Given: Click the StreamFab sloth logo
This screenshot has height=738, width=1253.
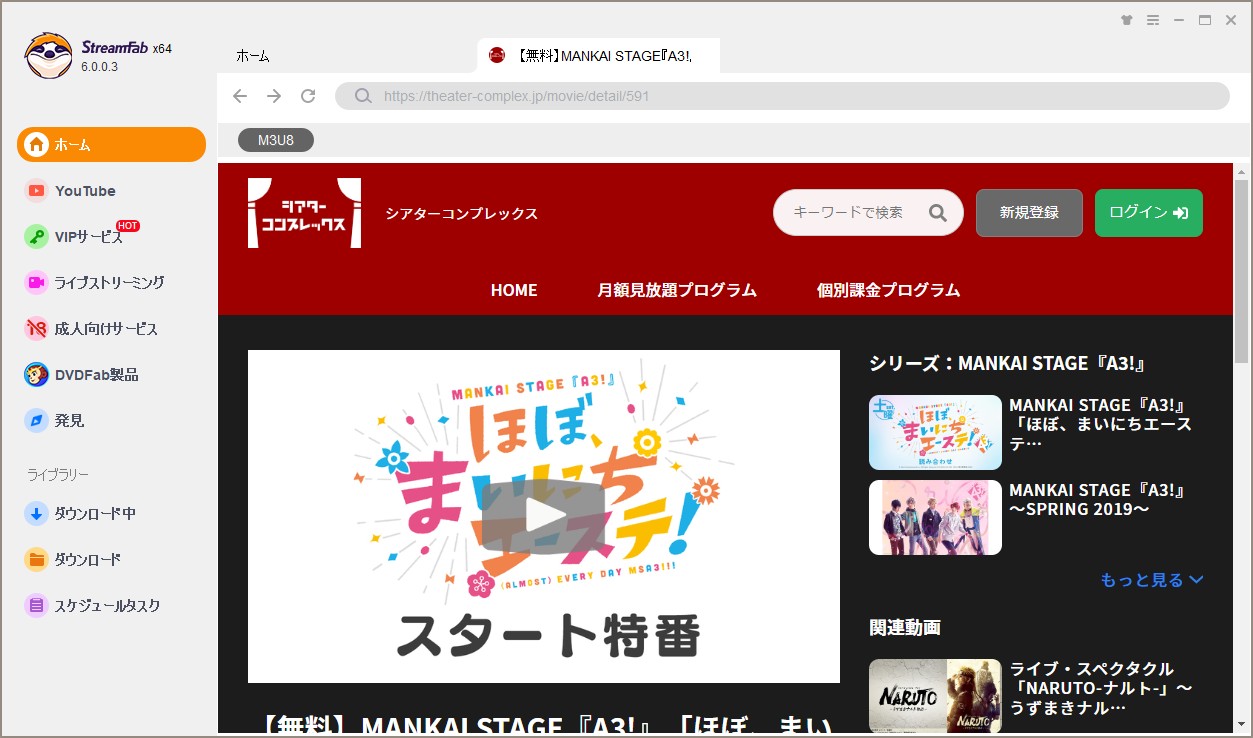Looking at the screenshot, I should point(48,56).
